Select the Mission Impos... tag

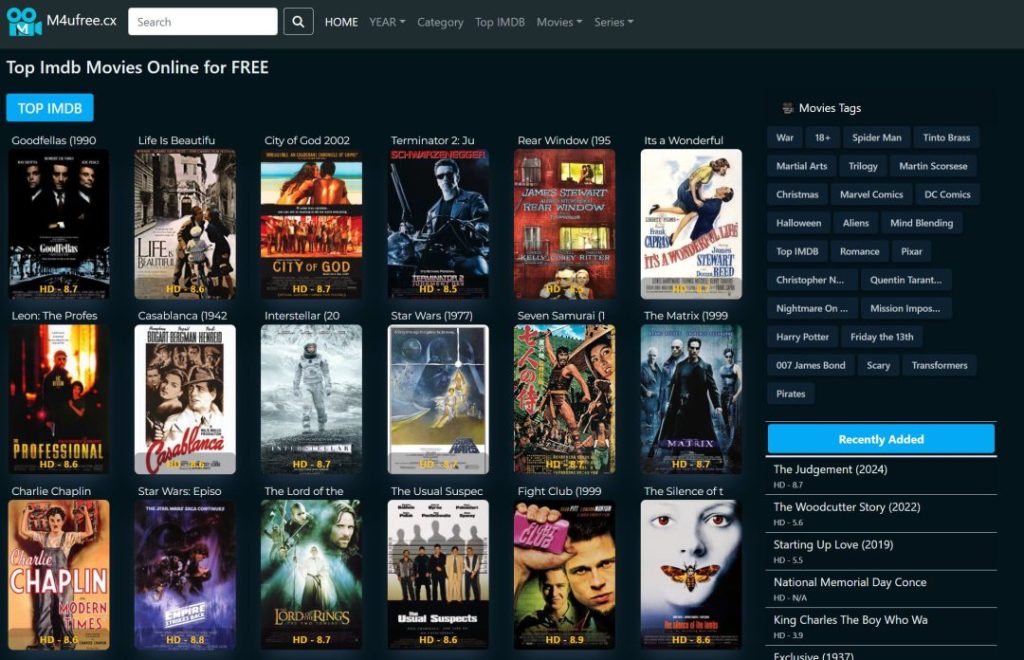pyautogui.click(x=905, y=308)
